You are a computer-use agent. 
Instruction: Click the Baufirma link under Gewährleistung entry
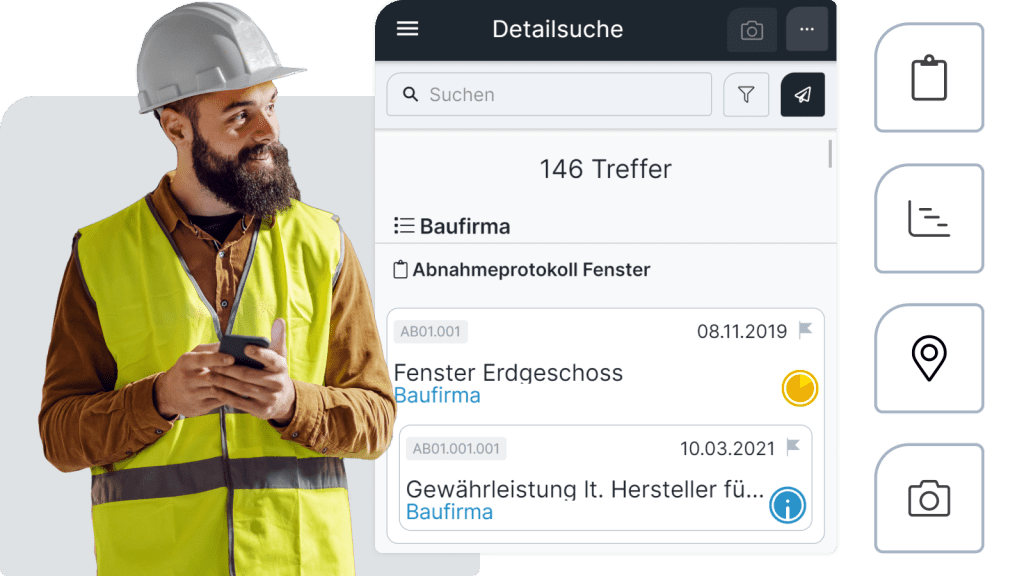(x=449, y=512)
